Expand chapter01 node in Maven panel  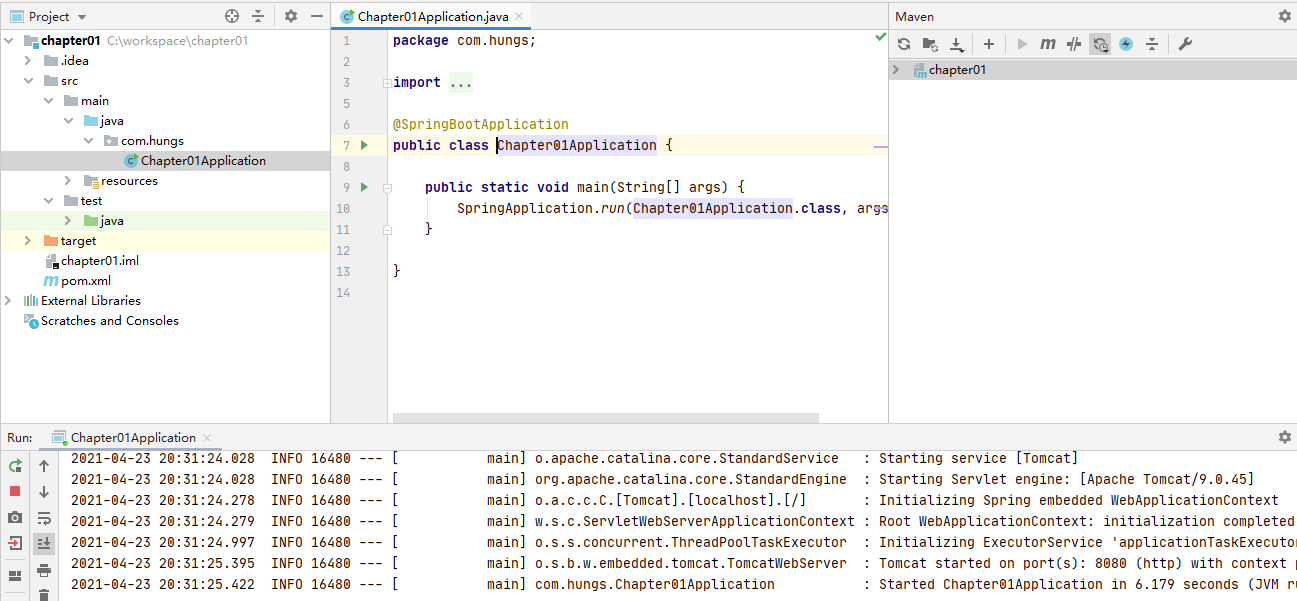point(896,70)
